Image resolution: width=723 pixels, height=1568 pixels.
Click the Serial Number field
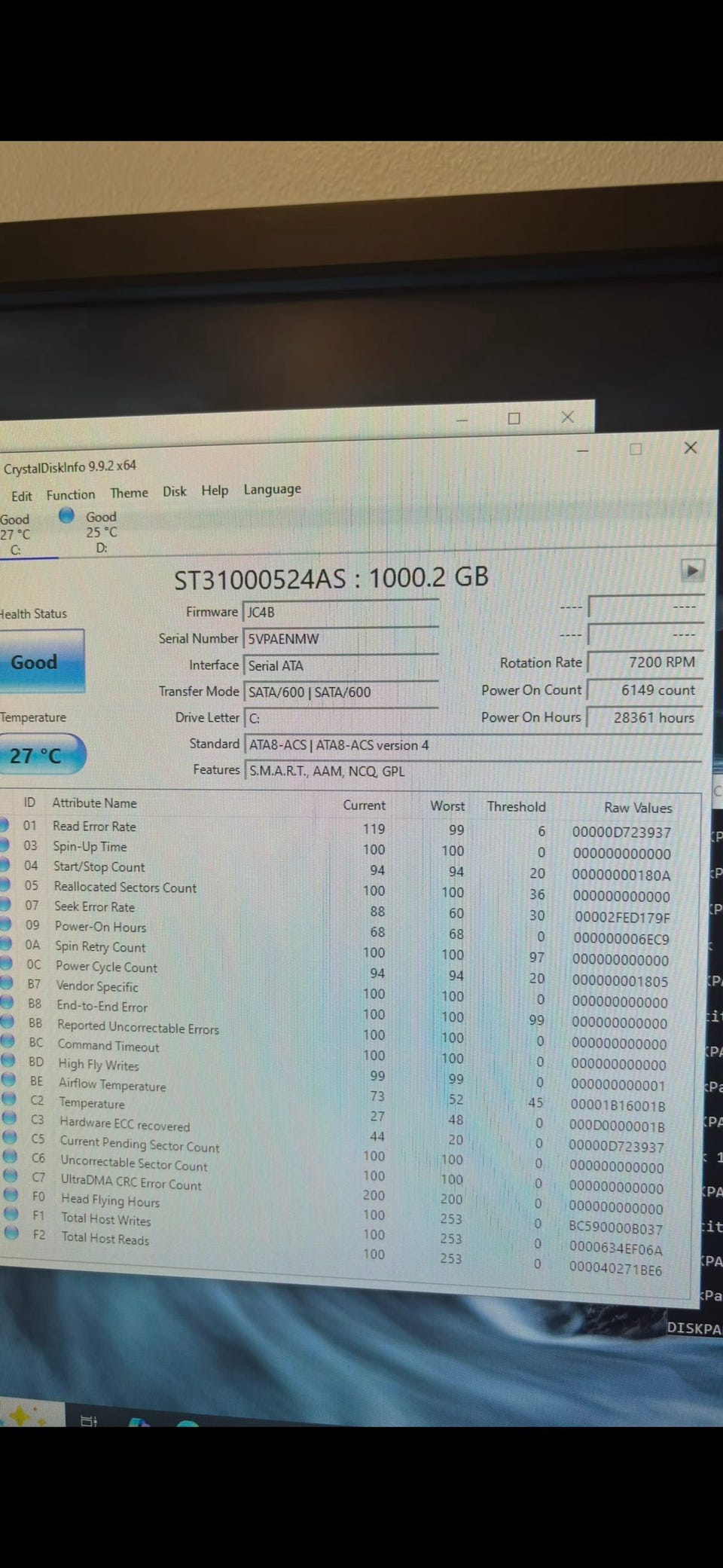coord(341,639)
